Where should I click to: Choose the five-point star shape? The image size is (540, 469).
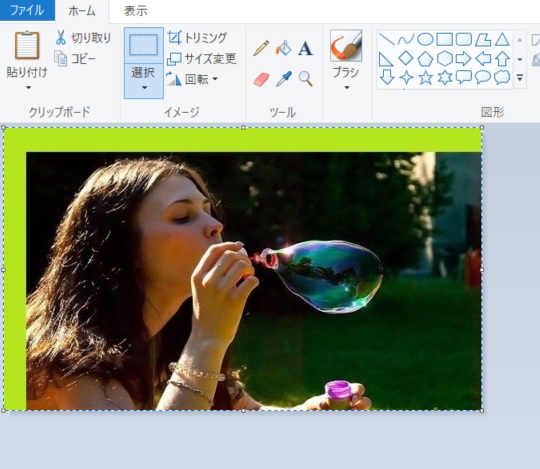tap(425, 77)
